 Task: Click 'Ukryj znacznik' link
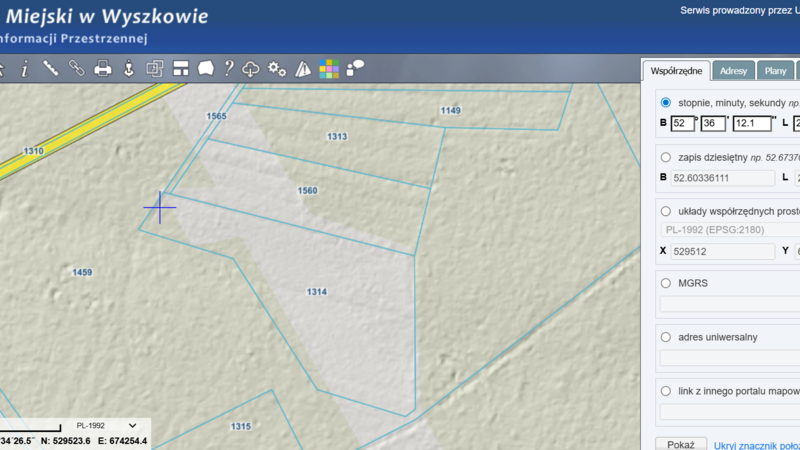[756, 443]
